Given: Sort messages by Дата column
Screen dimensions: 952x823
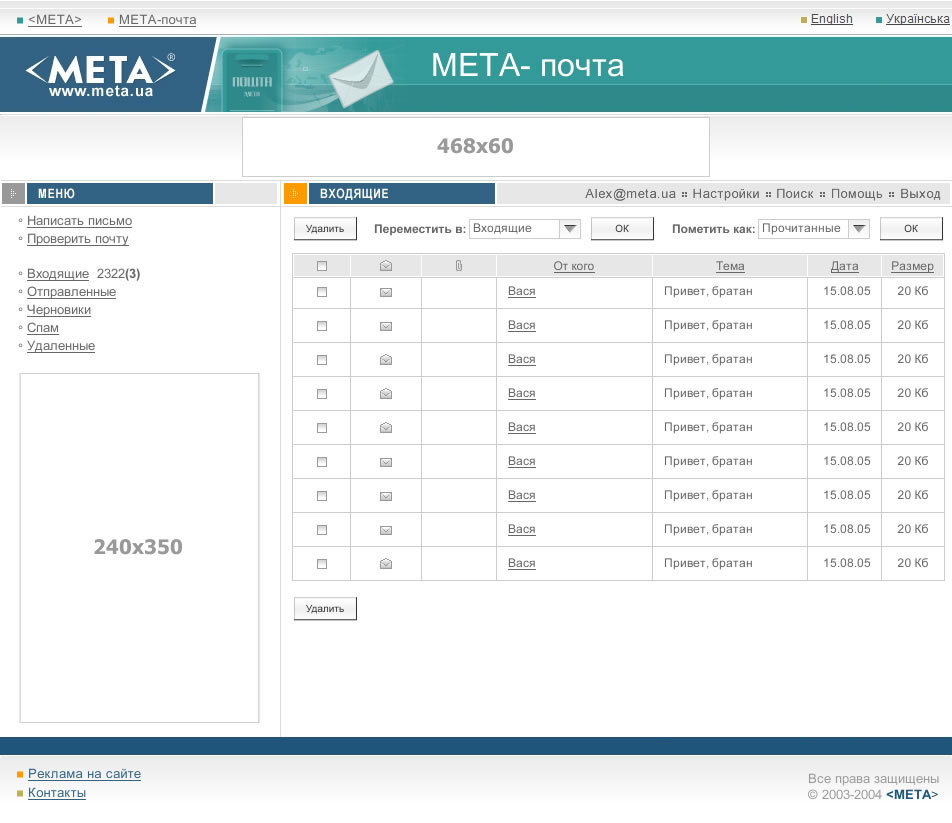Looking at the screenshot, I should point(845,266).
